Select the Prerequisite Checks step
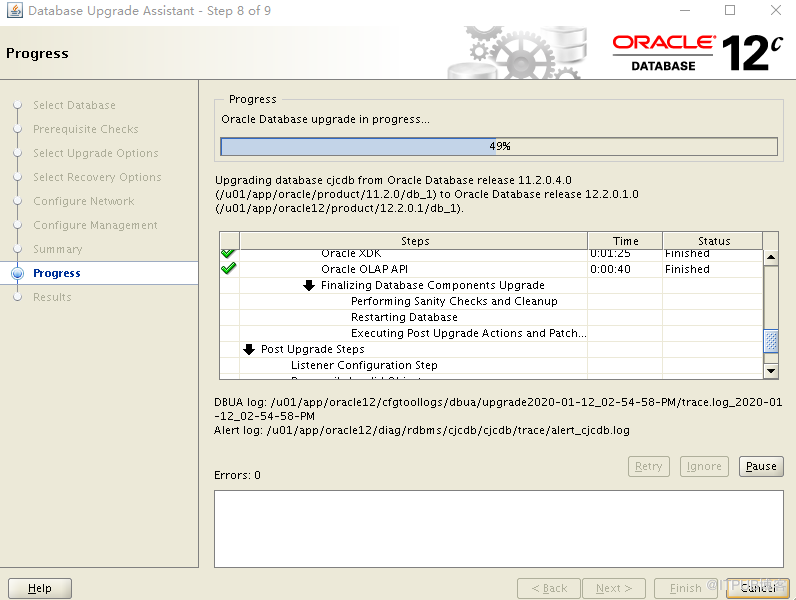The height and width of the screenshot is (600, 796). coord(86,129)
